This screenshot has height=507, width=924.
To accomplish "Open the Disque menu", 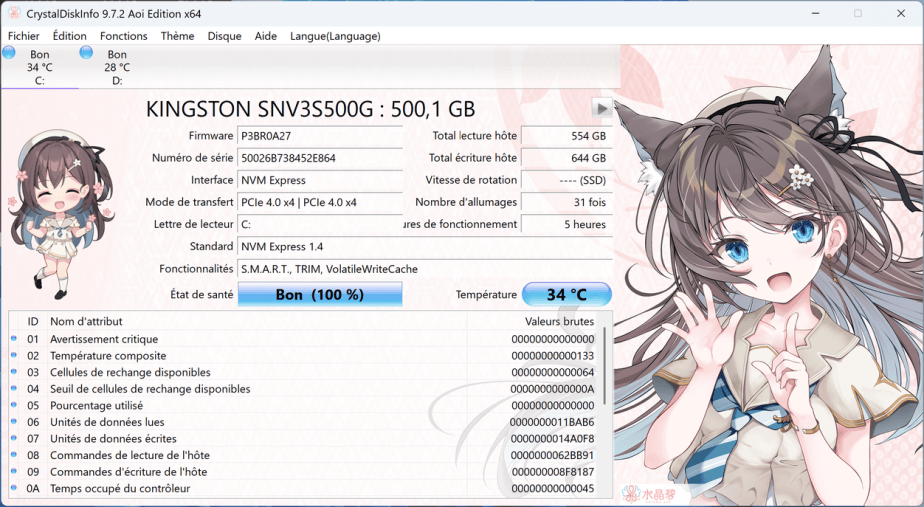I will pos(225,36).
